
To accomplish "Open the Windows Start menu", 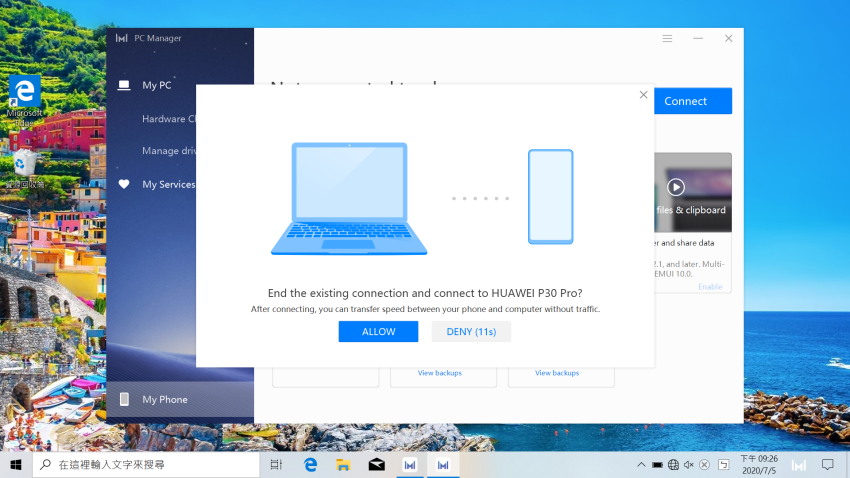I will tap(16, 464).
